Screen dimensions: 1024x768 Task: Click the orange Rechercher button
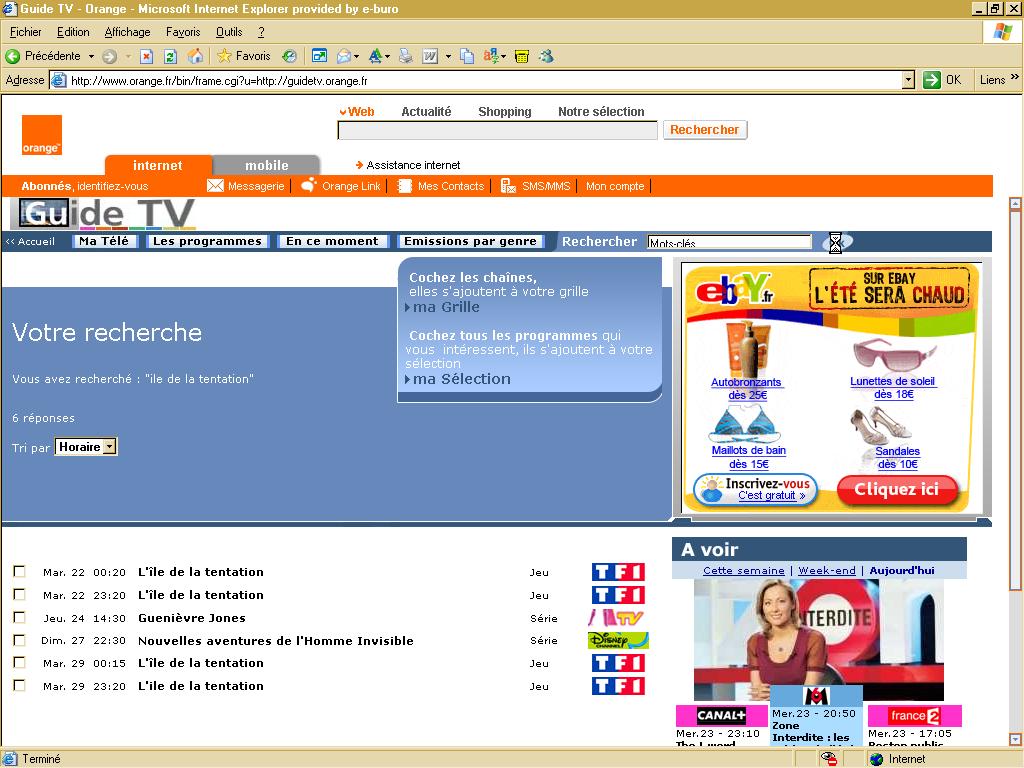click(x=705, y=130)
